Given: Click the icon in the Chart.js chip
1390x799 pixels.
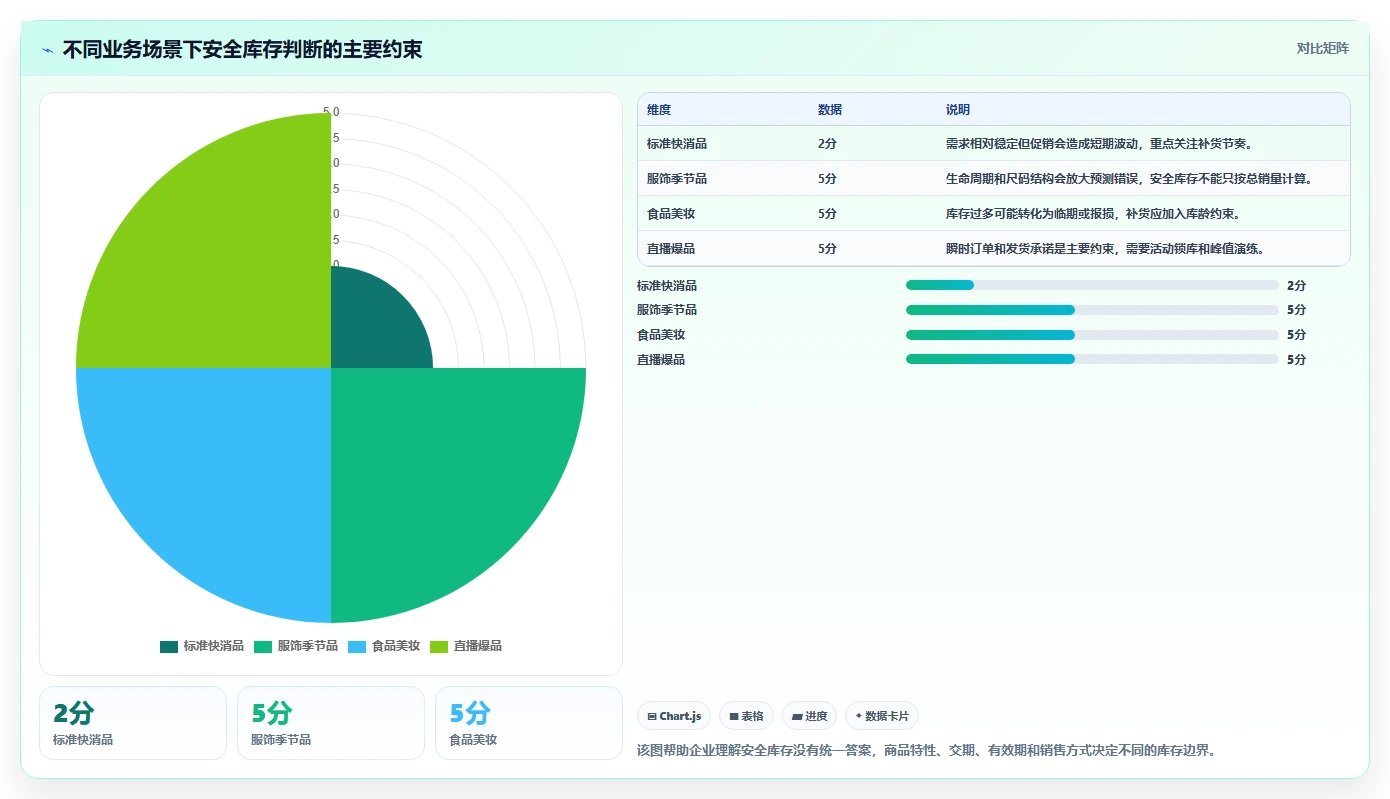Looking at the screenshot, I should [x=652, y=717].
